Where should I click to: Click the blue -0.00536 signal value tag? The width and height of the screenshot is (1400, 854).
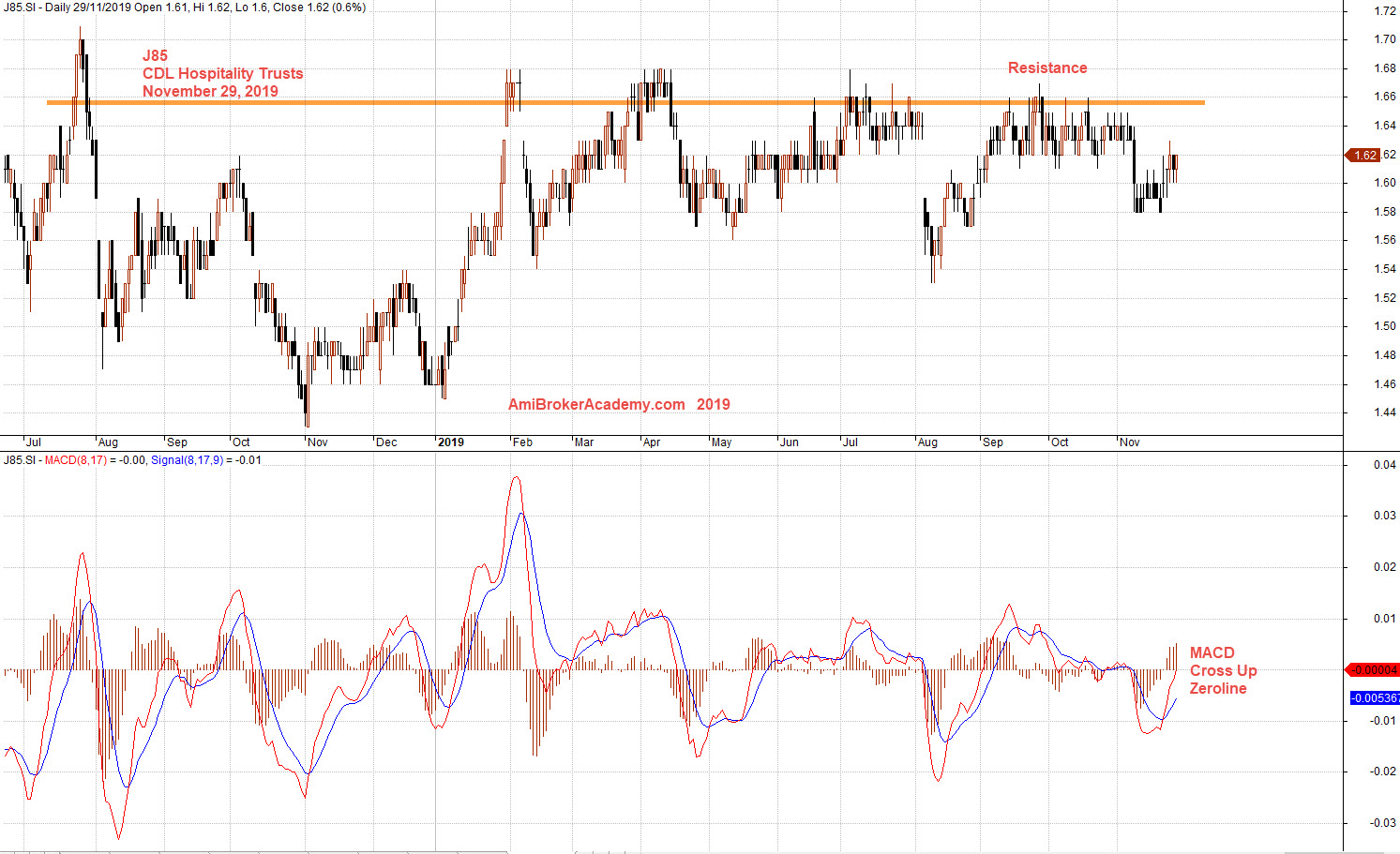[x=1375, y=698]
